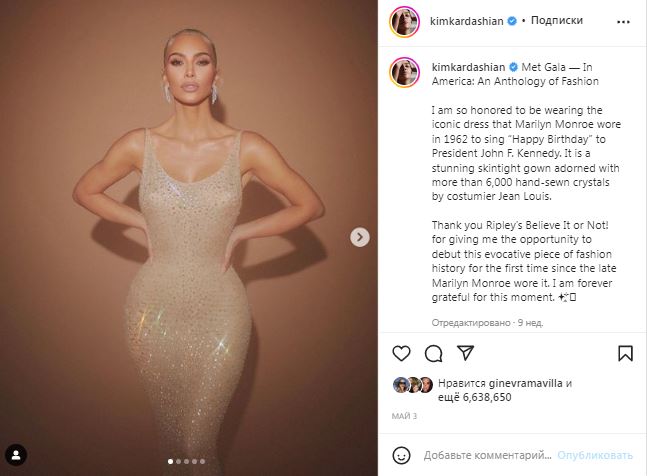Click the header profile avatar
This screenshot has height=476, width=647.
click(x=405, y=20)
